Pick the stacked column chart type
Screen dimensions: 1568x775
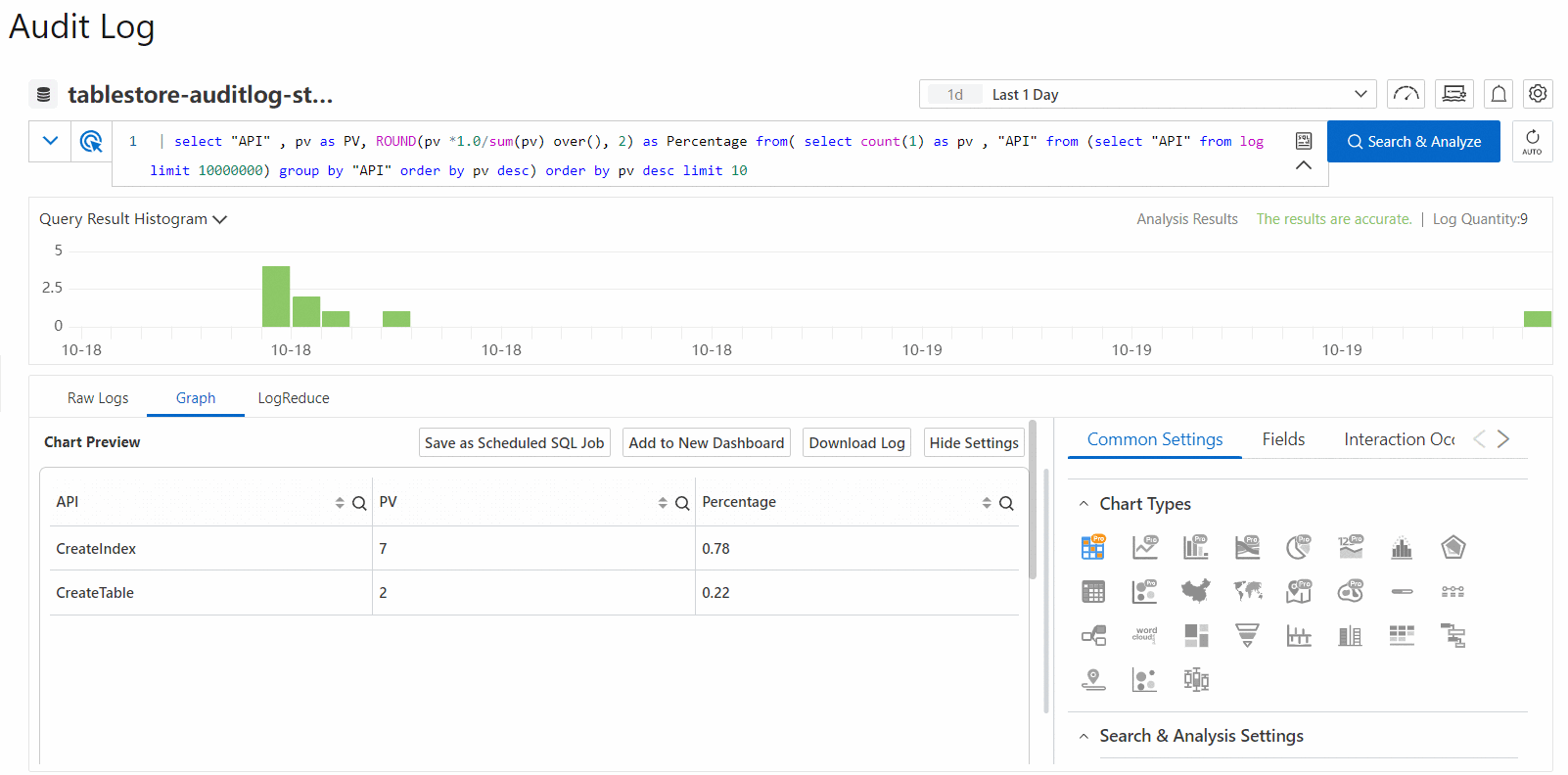(1351, 636)
